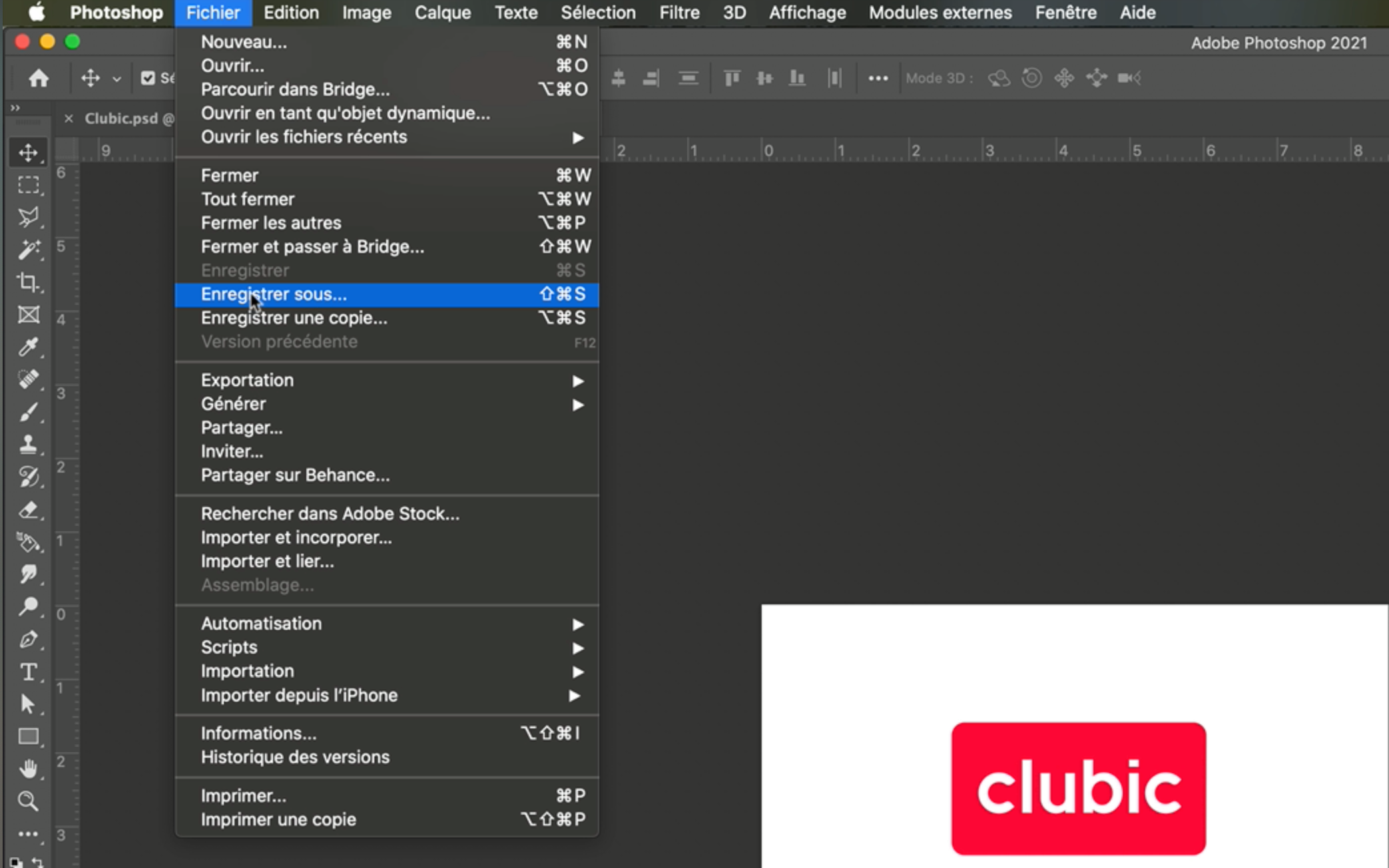
Task: Click the Home icon in options bar
Action: coord(39,79)
